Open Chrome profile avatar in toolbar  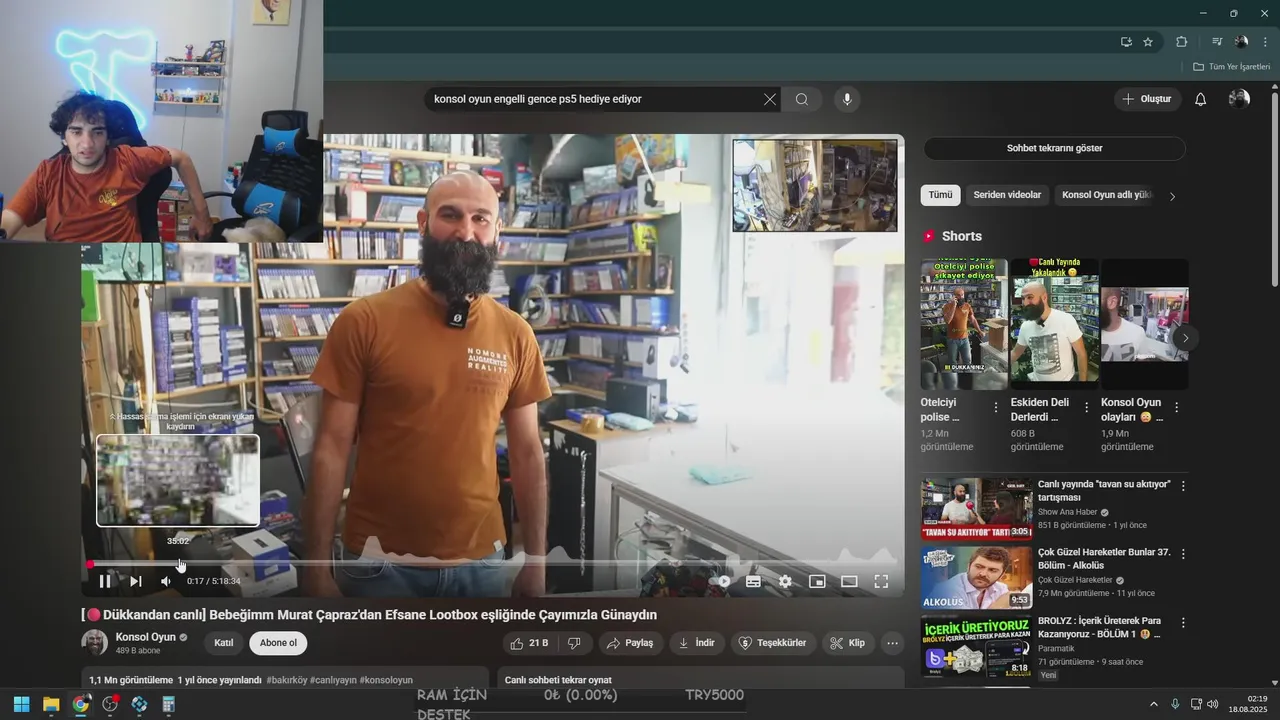pos(1241,42)
